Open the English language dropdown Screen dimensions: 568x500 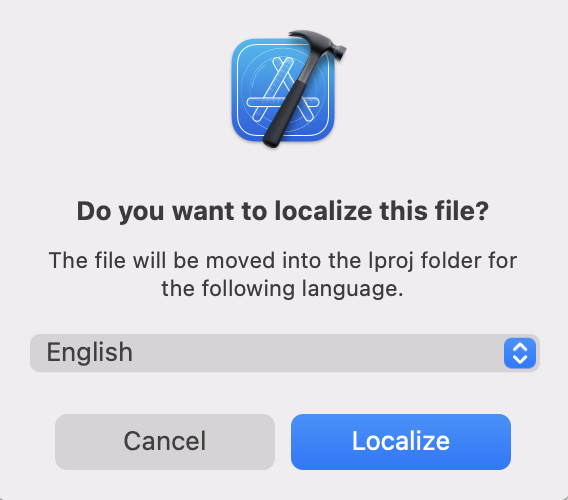(x=285, y=353)
